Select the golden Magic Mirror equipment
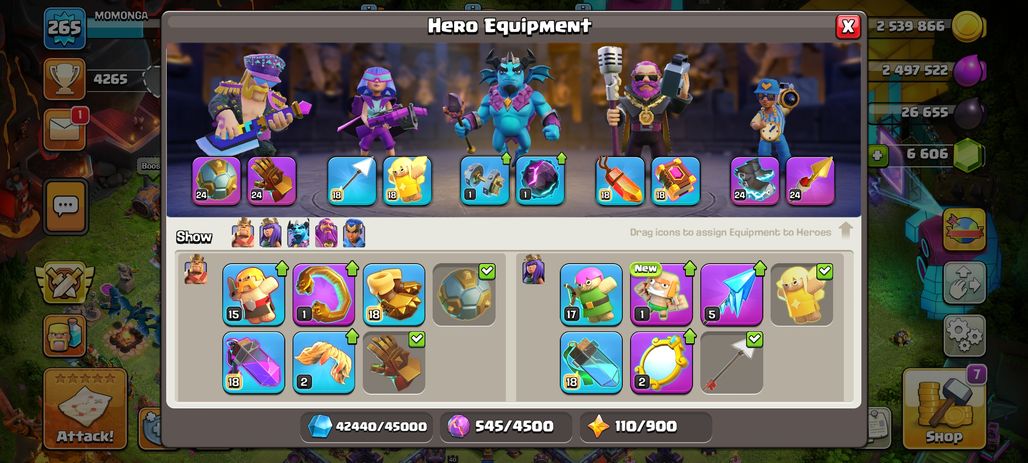Image resolution: width=1028 pixels, height=463 pixels. pyautogui.click(x=662, y=363)
